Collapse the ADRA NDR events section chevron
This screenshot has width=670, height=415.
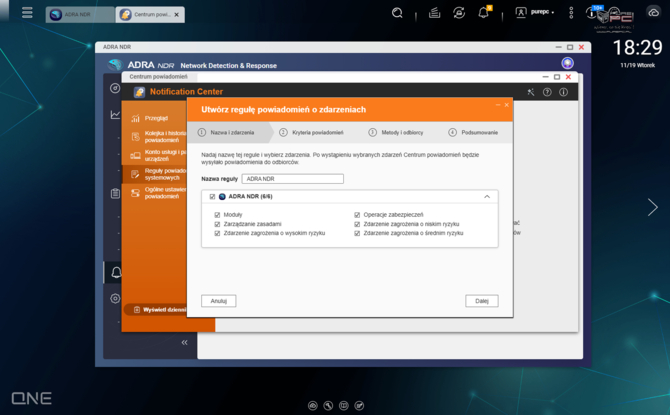tap(487, 197)
